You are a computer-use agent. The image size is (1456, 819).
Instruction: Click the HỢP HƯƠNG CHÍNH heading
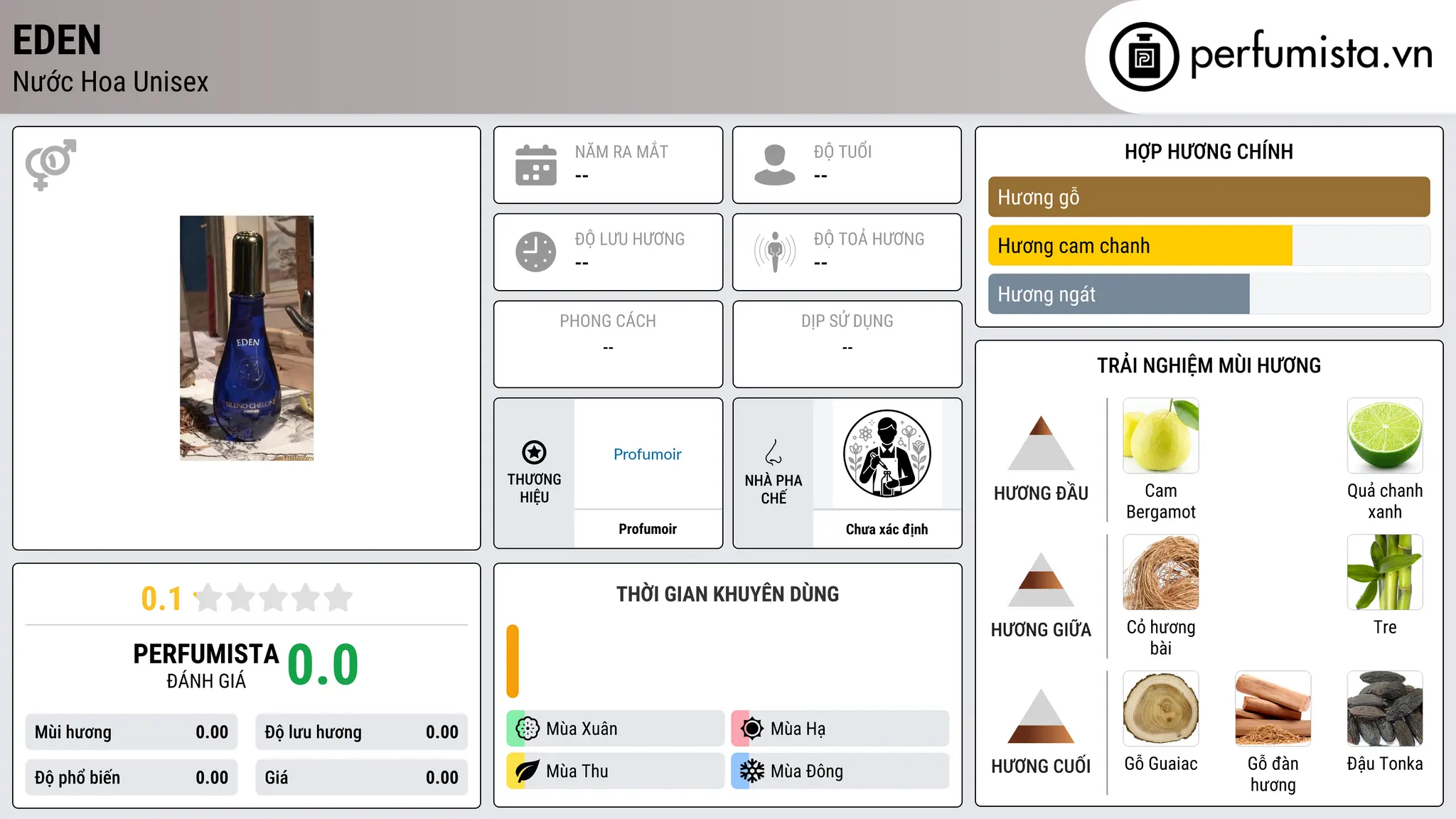pos(1209,151)
